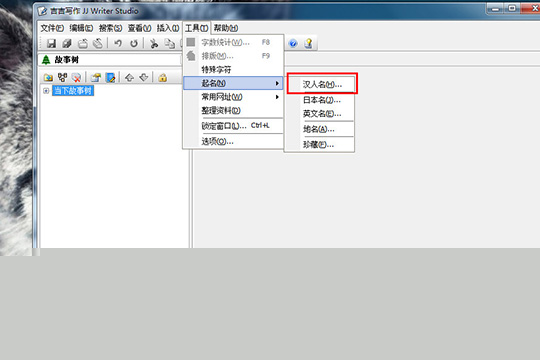Maximize the JJ Writer Studio window

coord(512,8)
